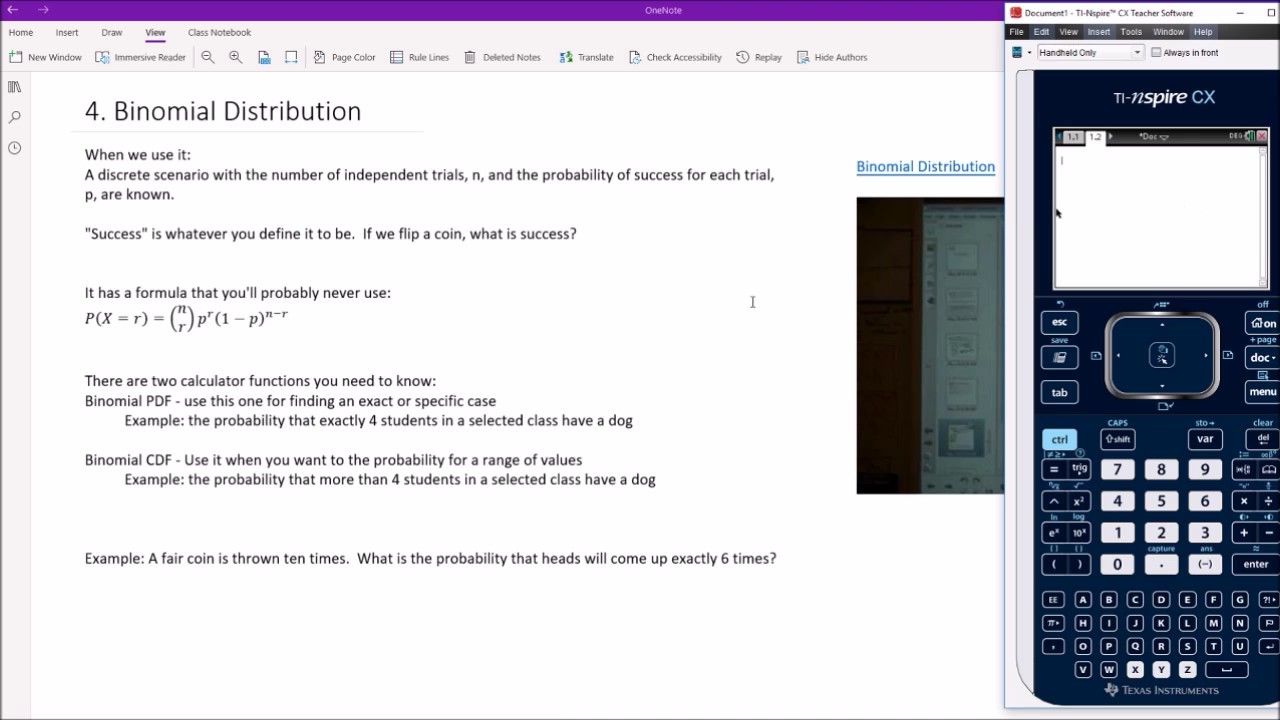Click the ctrl key on calculator
Screen dimensions: 1280x720
[x=1059, y=439]
